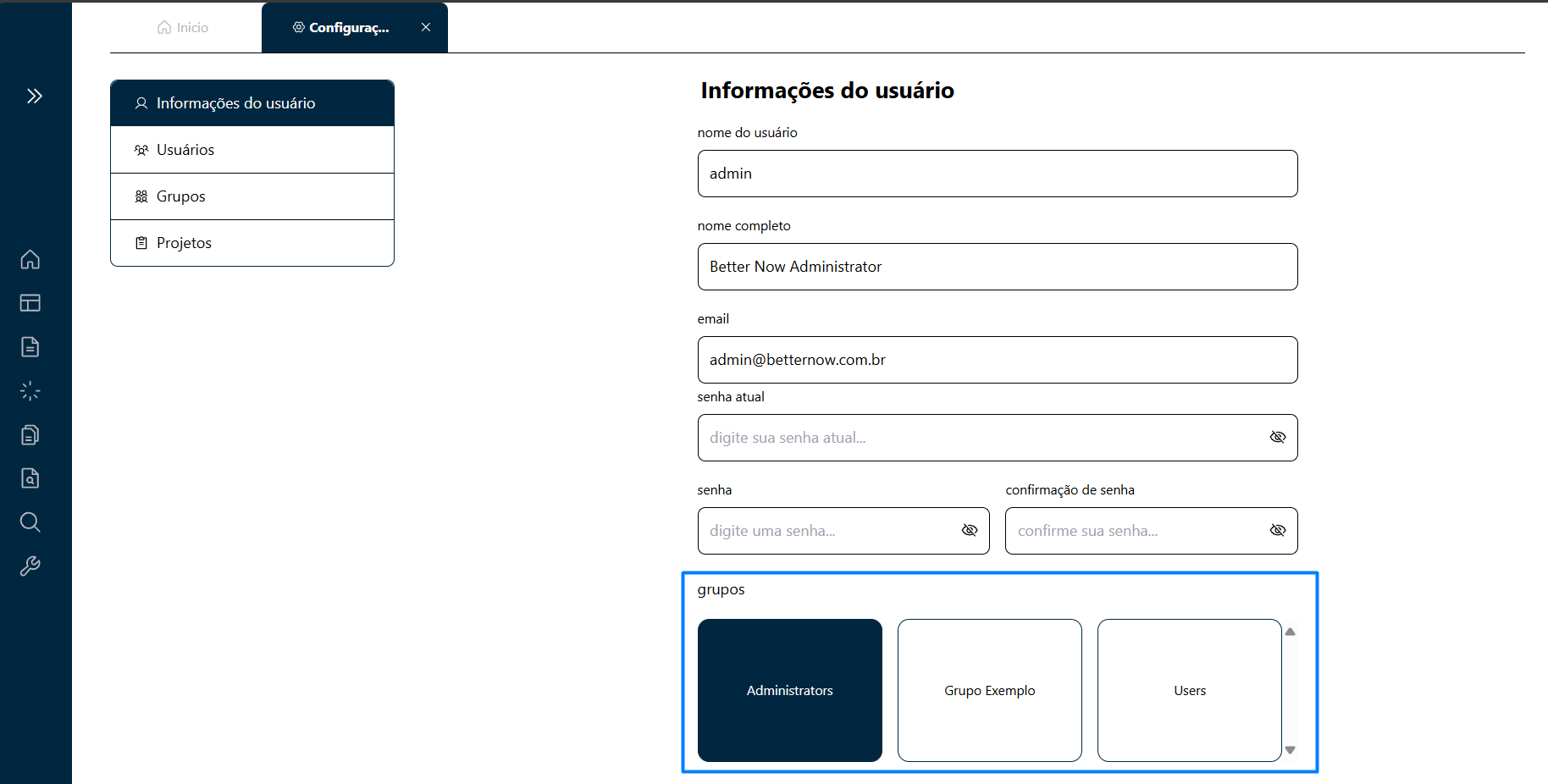This screenshot has width=1548, height=784.
Task: Click the nome completo input field
Action: click(x=997, y=267)
